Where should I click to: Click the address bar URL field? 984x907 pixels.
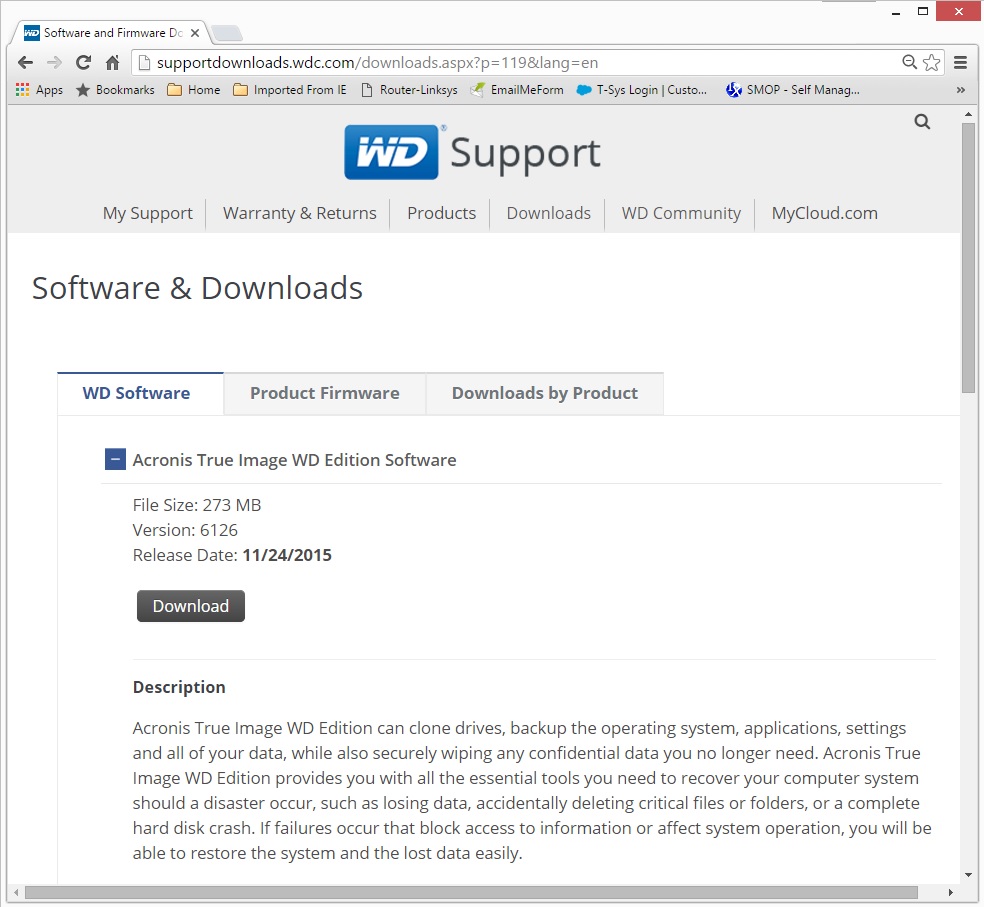click(515, 63)
